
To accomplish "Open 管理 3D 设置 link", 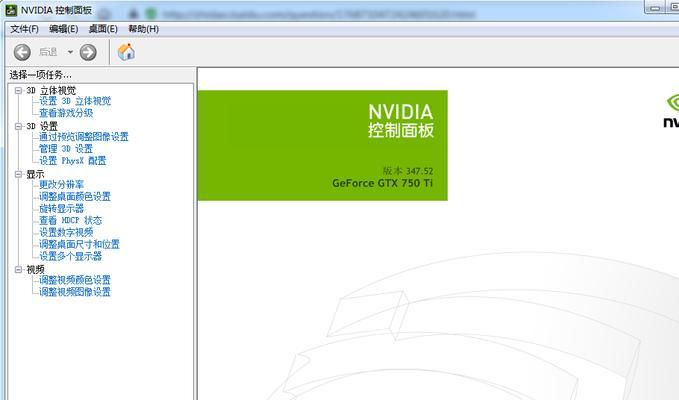I will pos(66,149).
